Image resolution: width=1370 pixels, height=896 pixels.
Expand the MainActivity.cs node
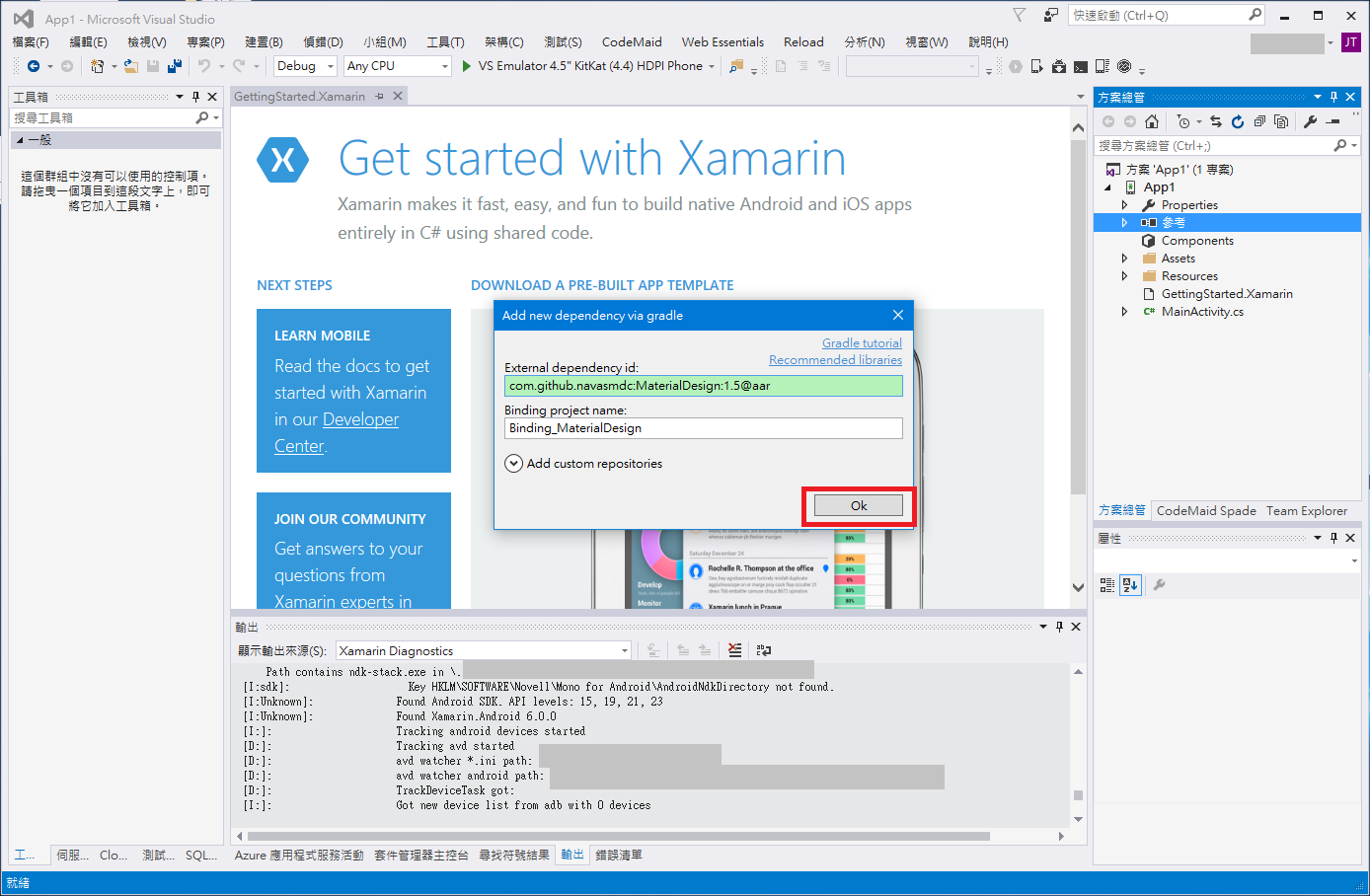(x=1124, y=312)
